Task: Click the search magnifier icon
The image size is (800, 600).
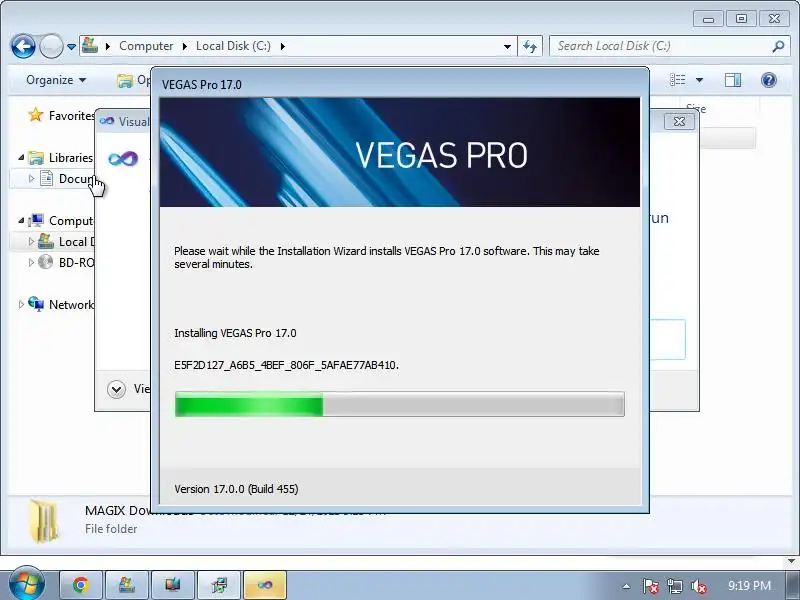Action: point(778,46)
